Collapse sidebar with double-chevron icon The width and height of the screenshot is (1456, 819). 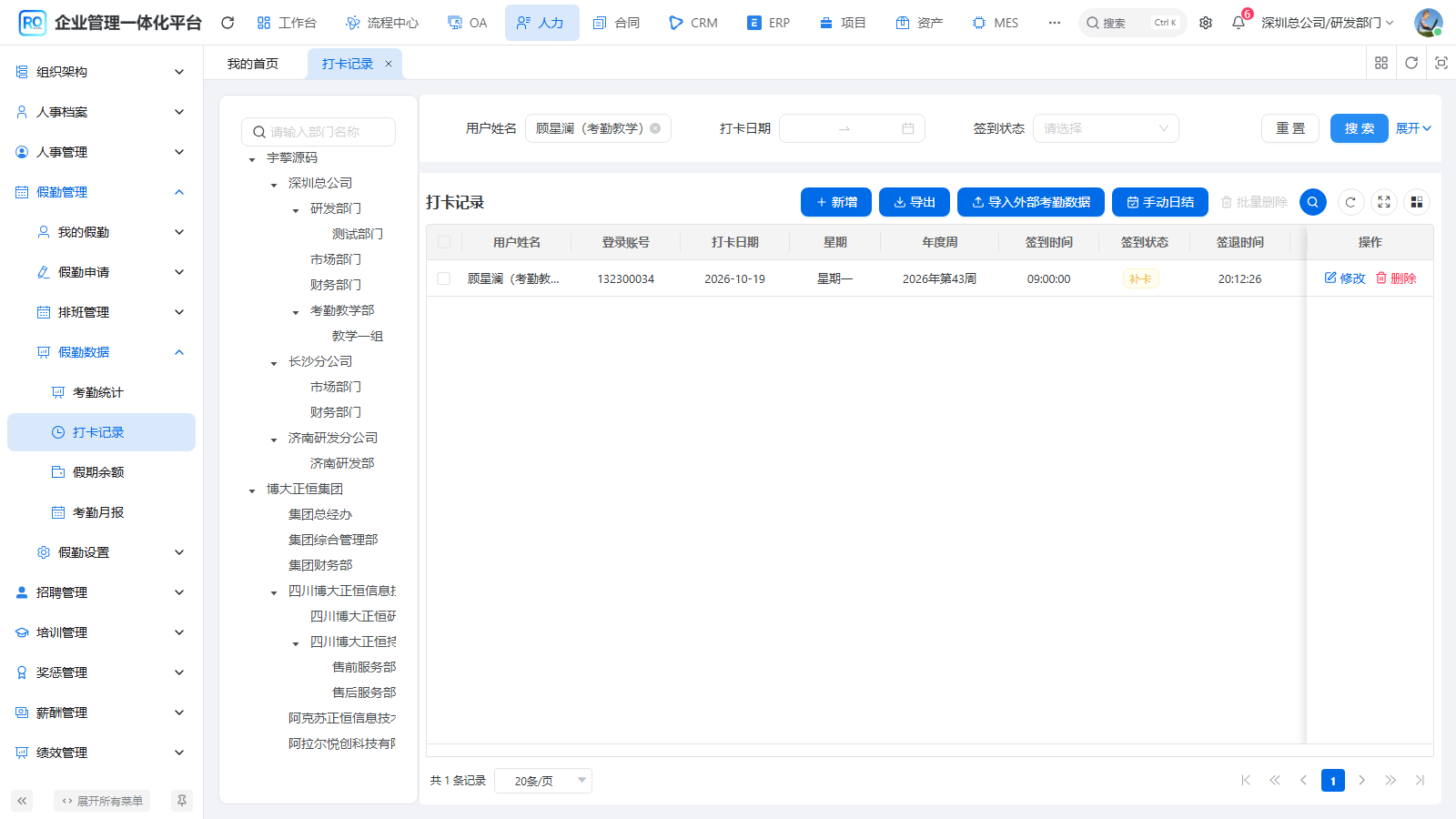click(x=22, y=801)
